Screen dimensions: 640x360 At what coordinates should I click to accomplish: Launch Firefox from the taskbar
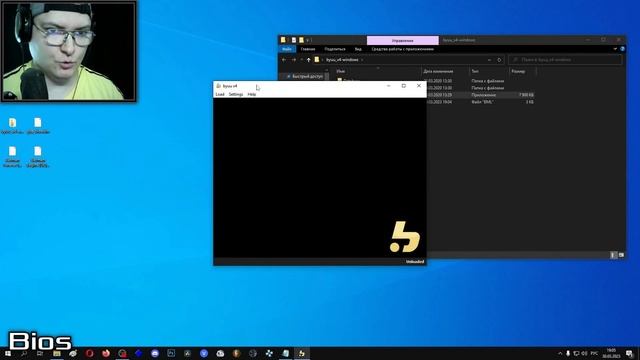pos(106,353)
